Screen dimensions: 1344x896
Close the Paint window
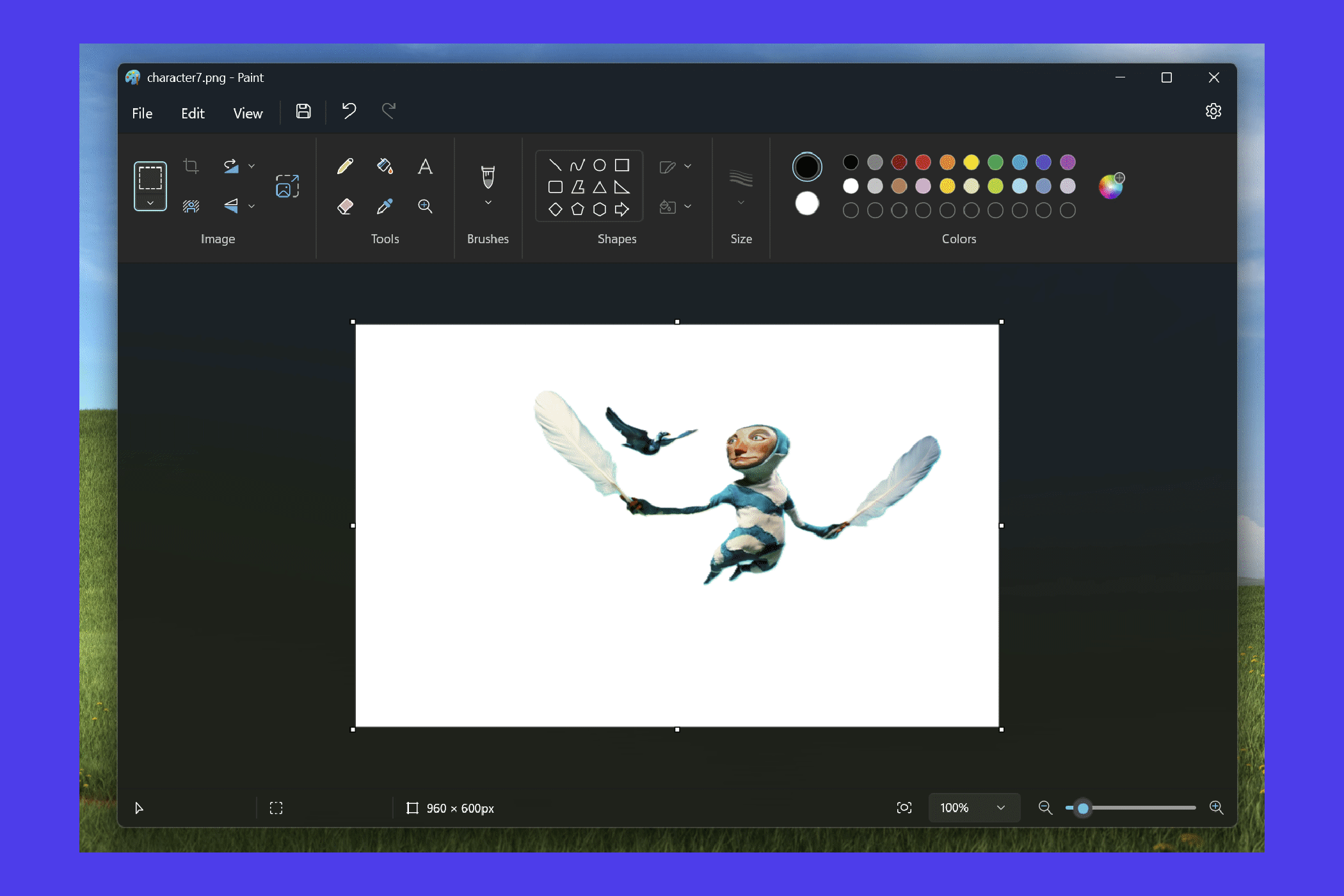point(1214,77)
